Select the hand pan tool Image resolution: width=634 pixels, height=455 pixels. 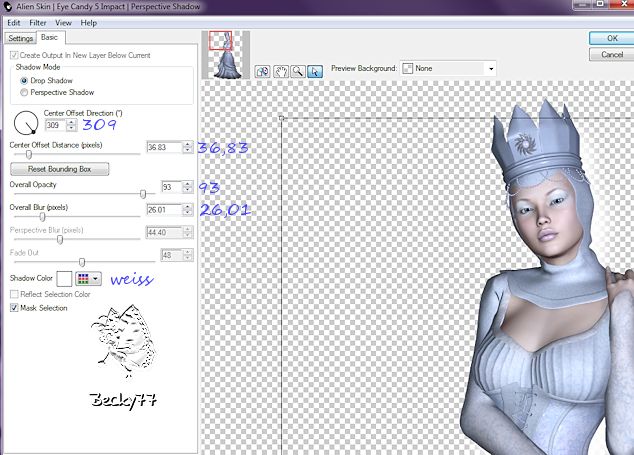point(281,72)
